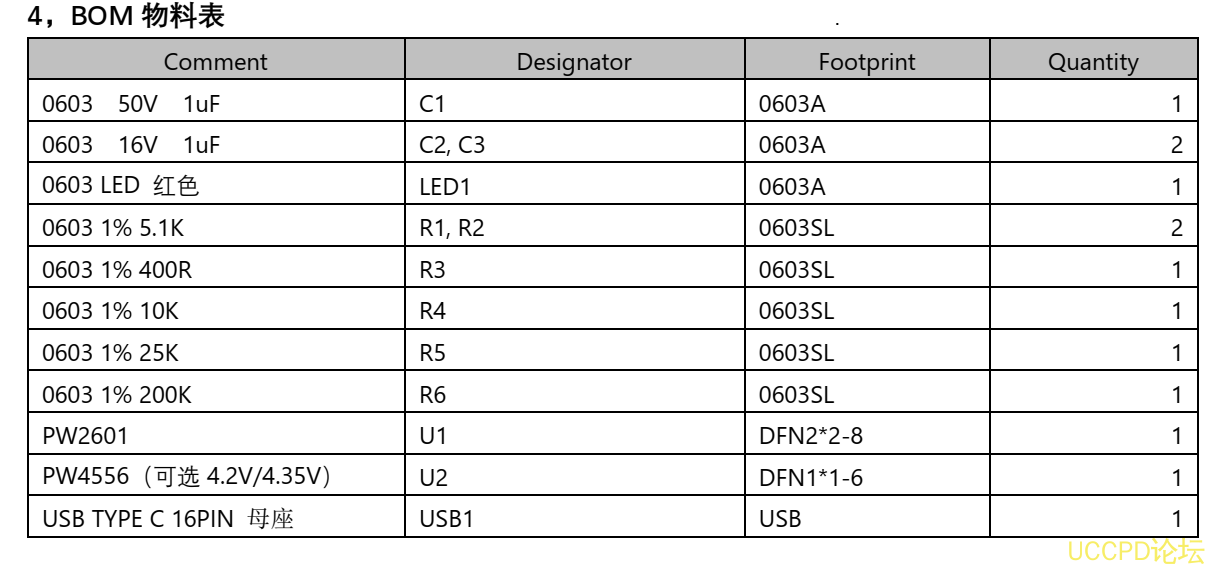Click the Quantity column header
The height and width of the screenshot is (565, 1208).
click(1093, 62)
